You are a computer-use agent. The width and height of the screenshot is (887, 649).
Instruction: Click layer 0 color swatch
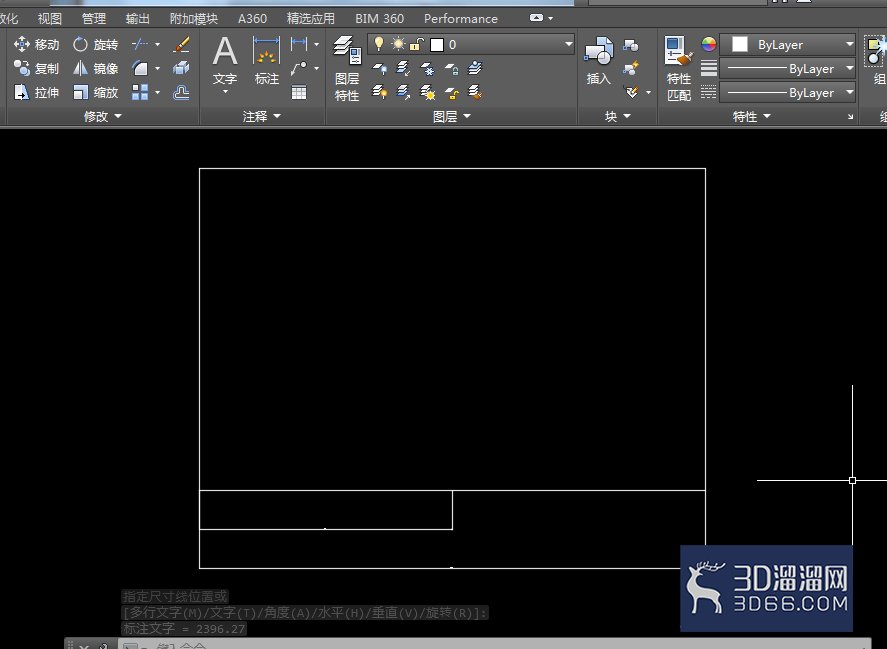(x=437, y=45)
